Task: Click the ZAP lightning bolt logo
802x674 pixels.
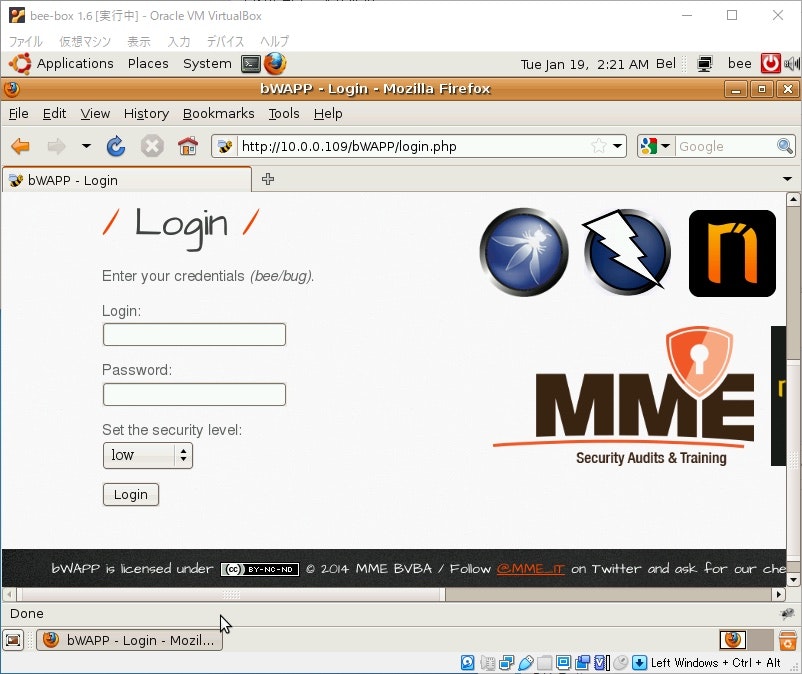Action: [627, 252]
